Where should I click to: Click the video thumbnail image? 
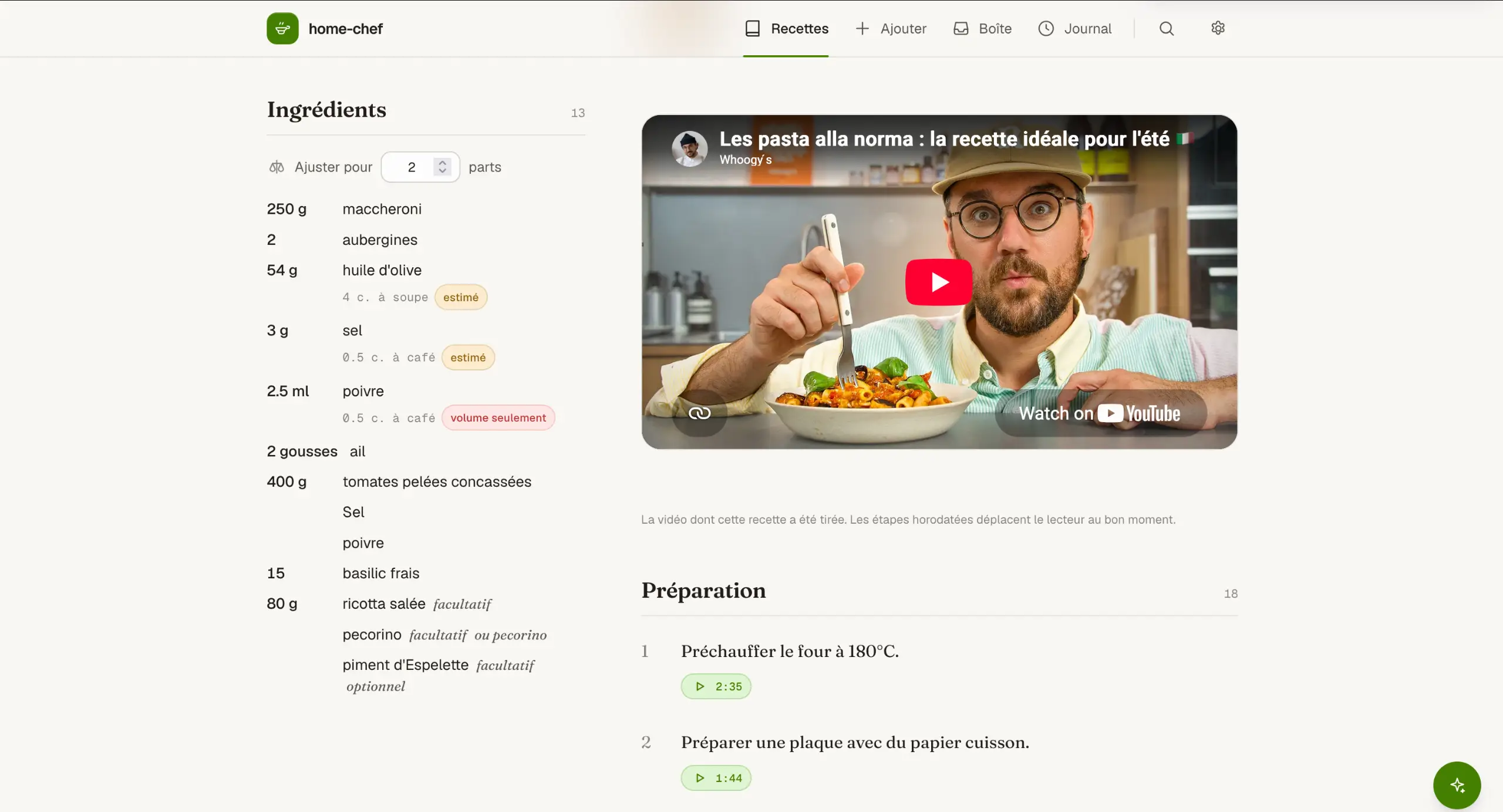coord(939,282)
